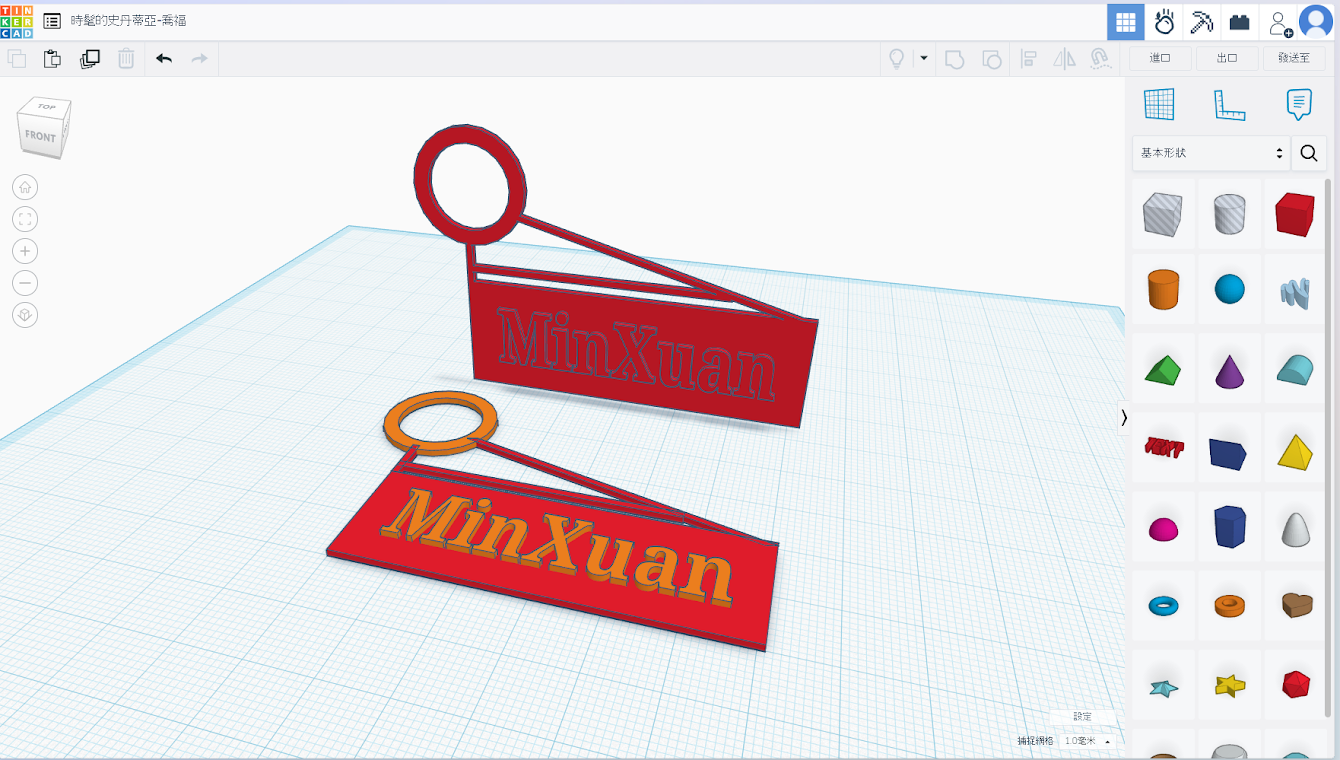Open the snap grid 1.0 毫米 dropdown
The image size is (1340, 760).
(1087, 741)
